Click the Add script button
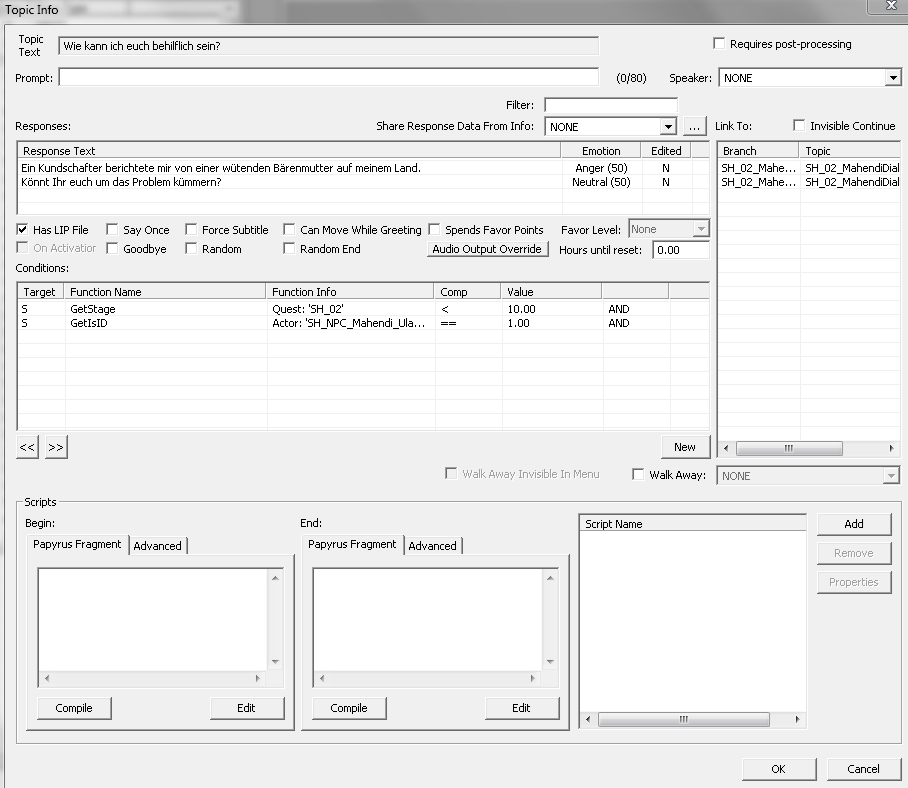 853,524
